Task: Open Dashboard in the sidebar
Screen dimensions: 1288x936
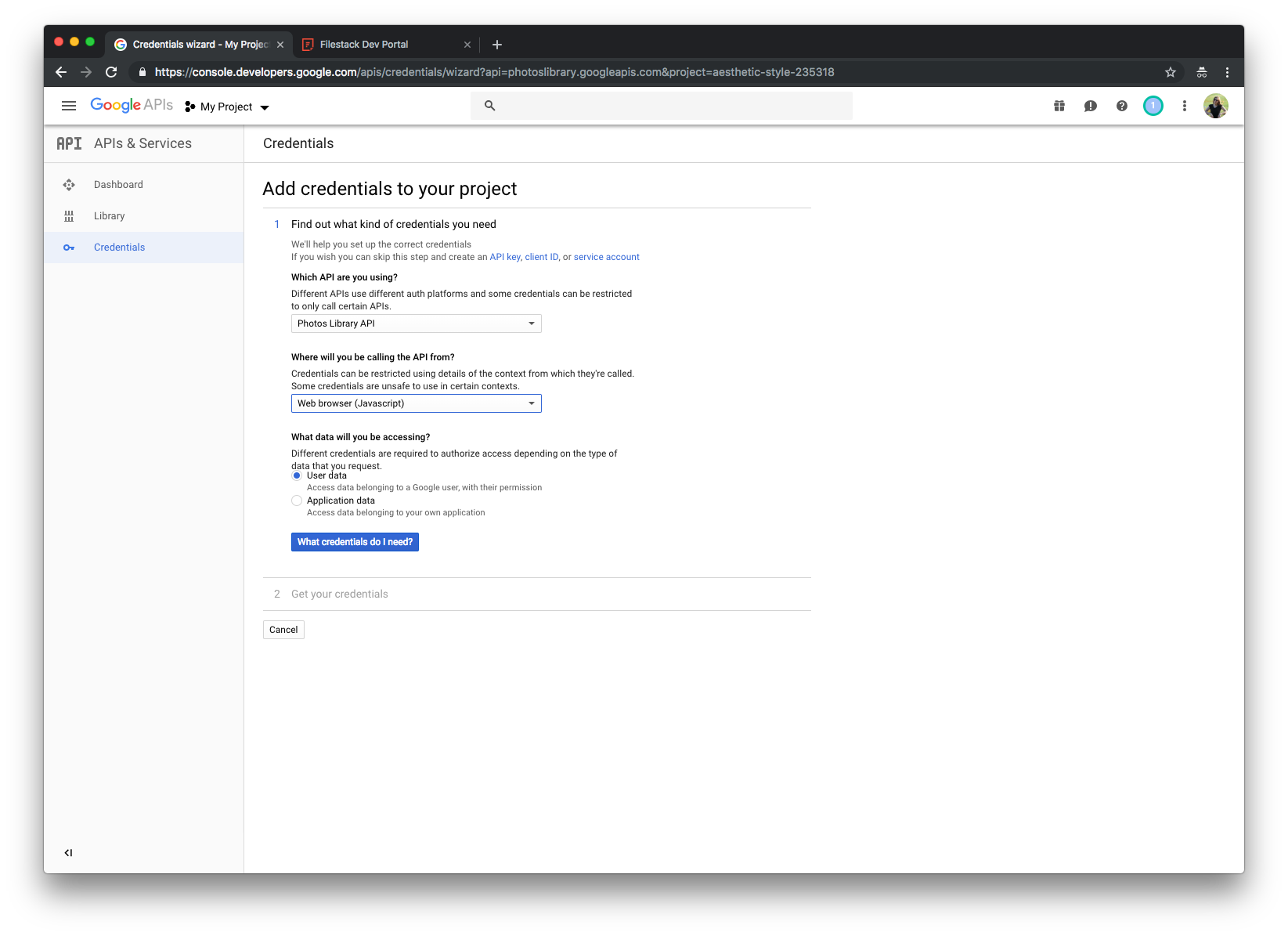Action: coord(144,185)
